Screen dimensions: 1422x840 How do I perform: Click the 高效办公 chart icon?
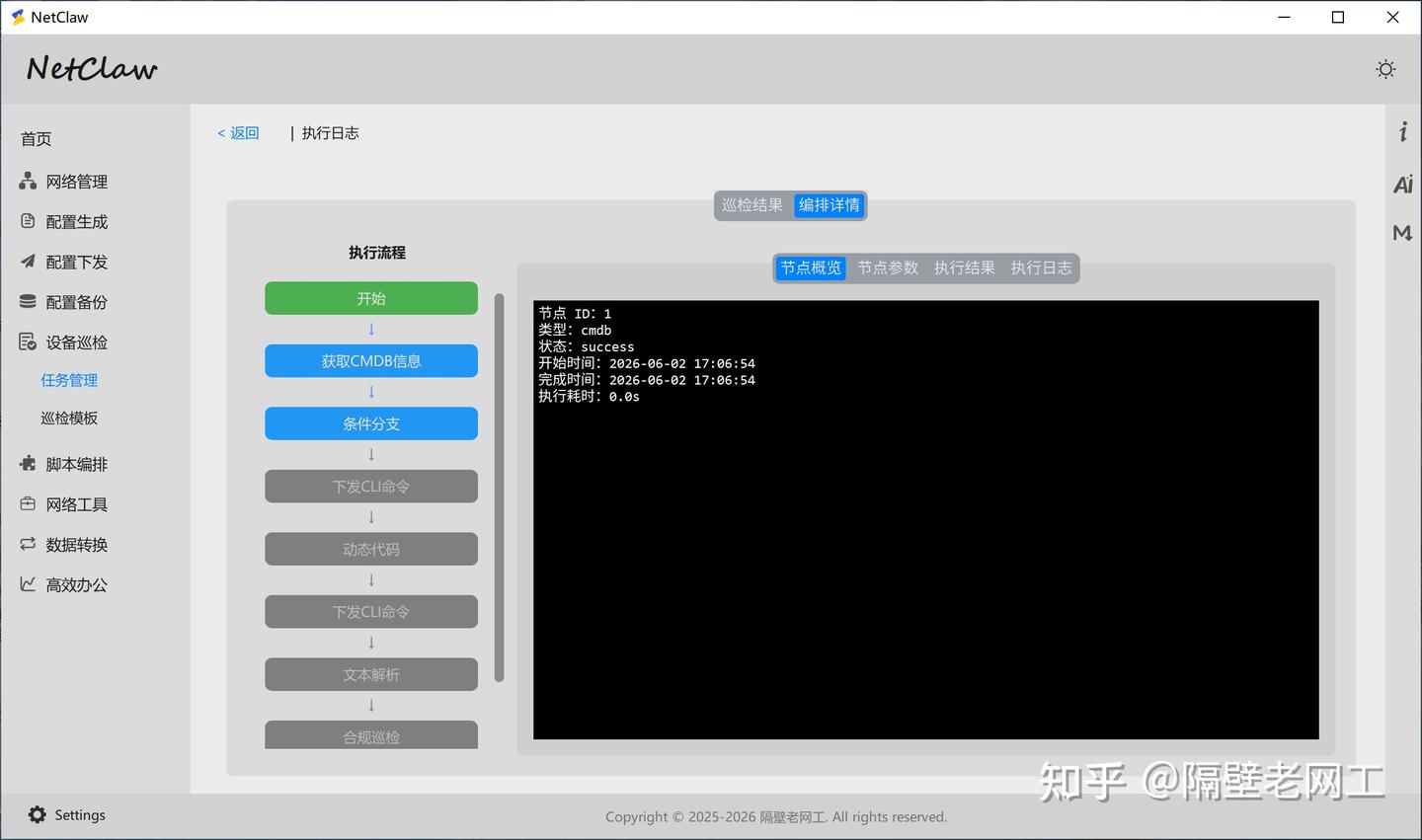[28, 584]
